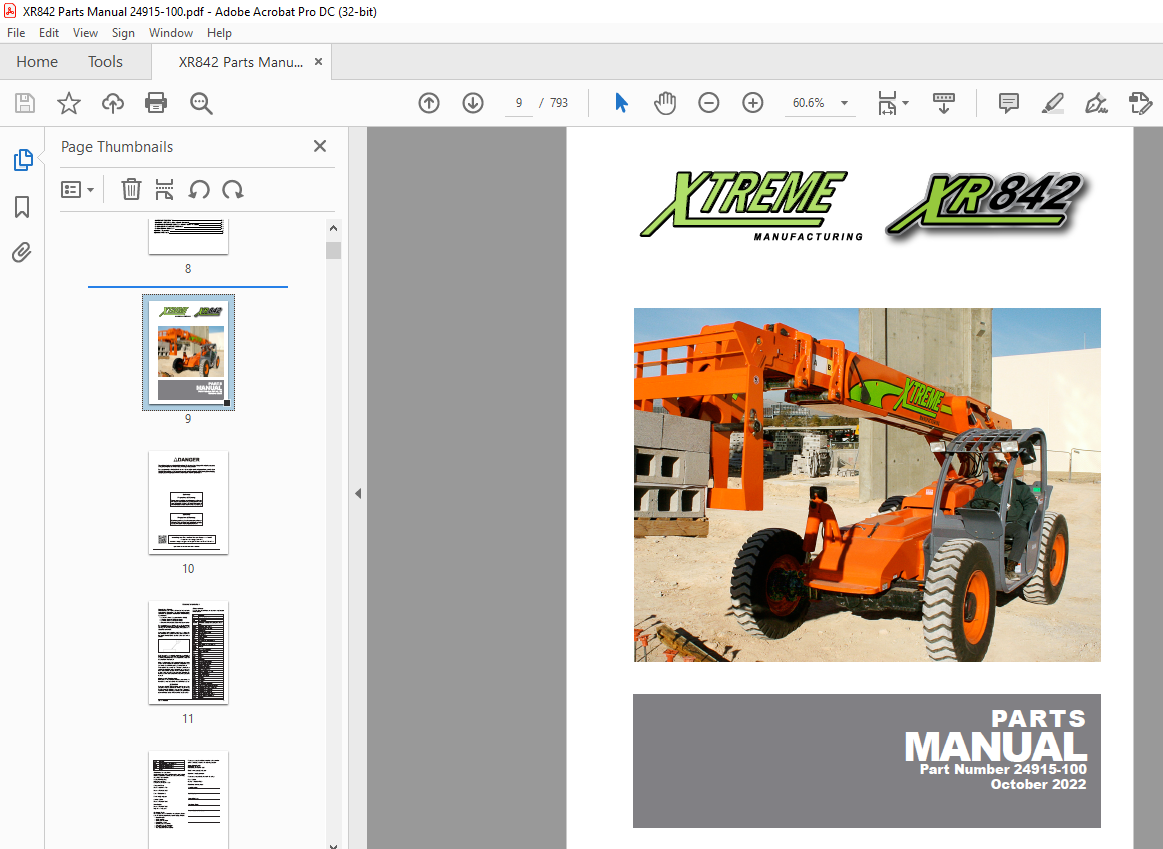Close the XR842 Parts Manual tab
The width and height of the screenshot is (1163, 849).
(318, 62)
